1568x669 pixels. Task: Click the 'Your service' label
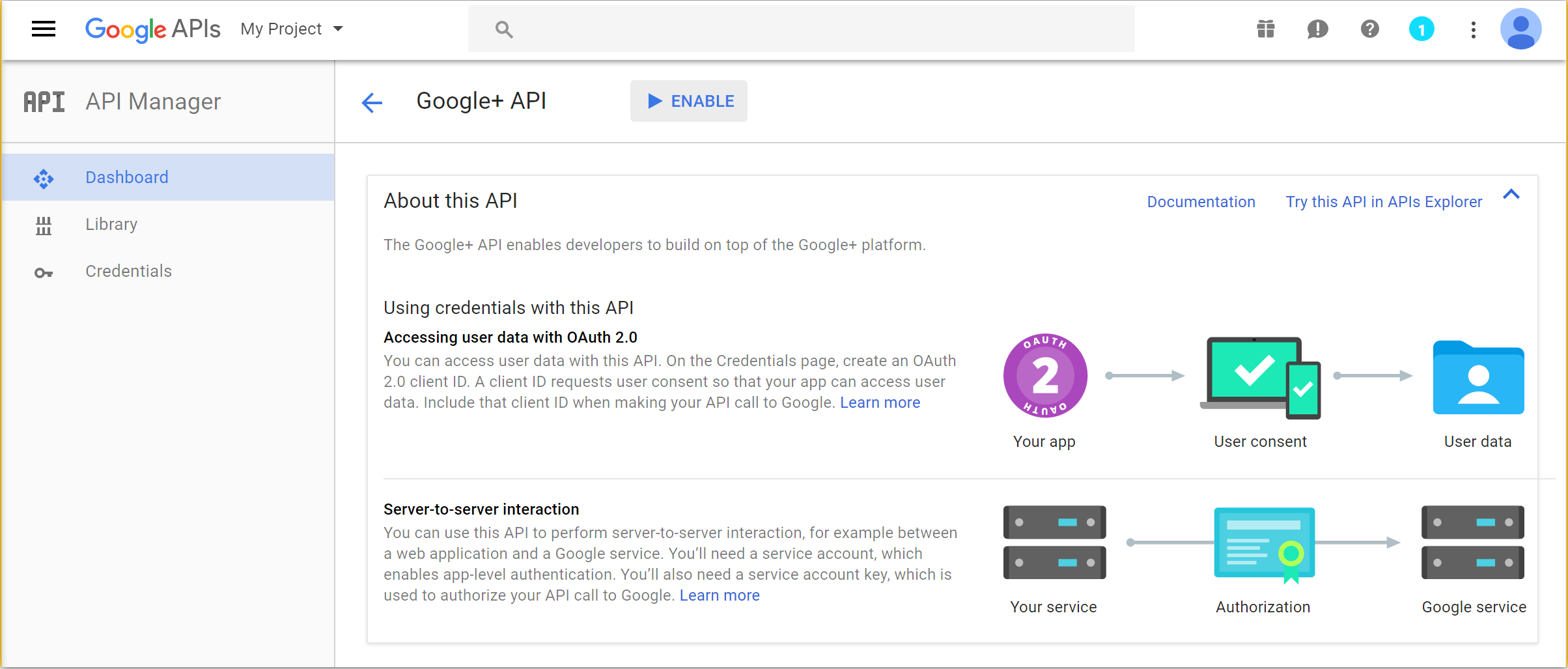tap(1054, 607)
